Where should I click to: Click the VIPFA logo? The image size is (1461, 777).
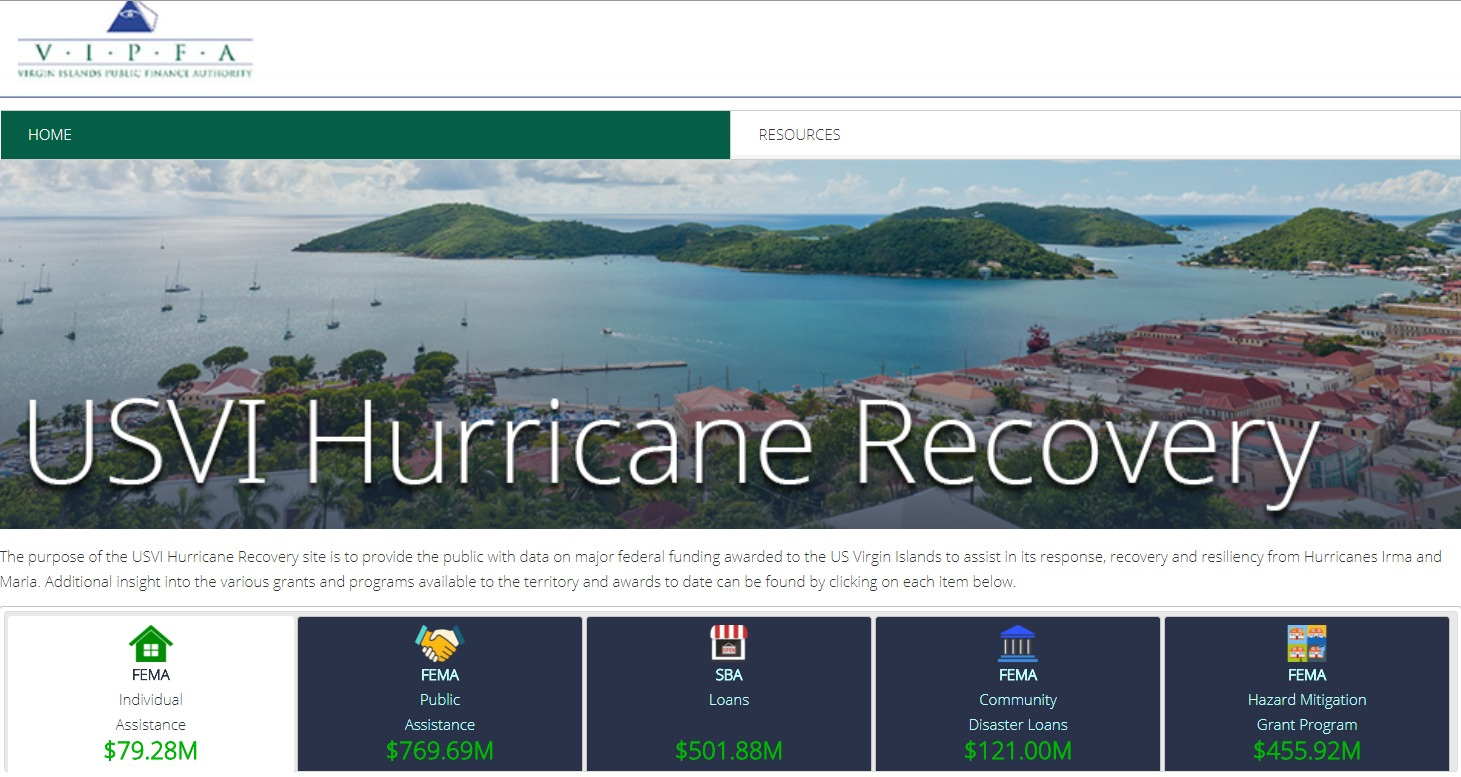[135, 40]
